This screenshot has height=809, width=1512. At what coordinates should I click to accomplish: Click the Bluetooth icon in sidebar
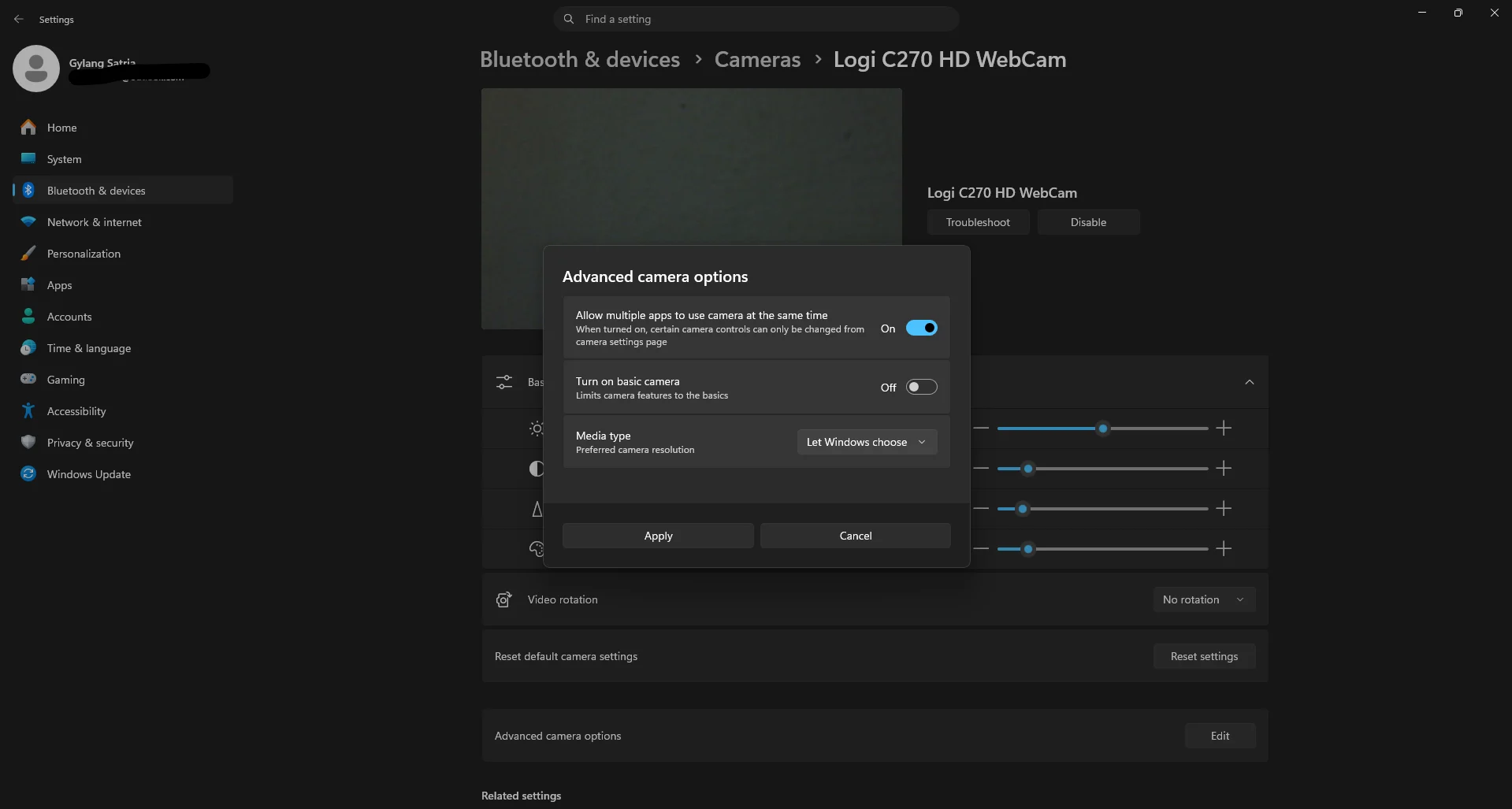point(28,190)
